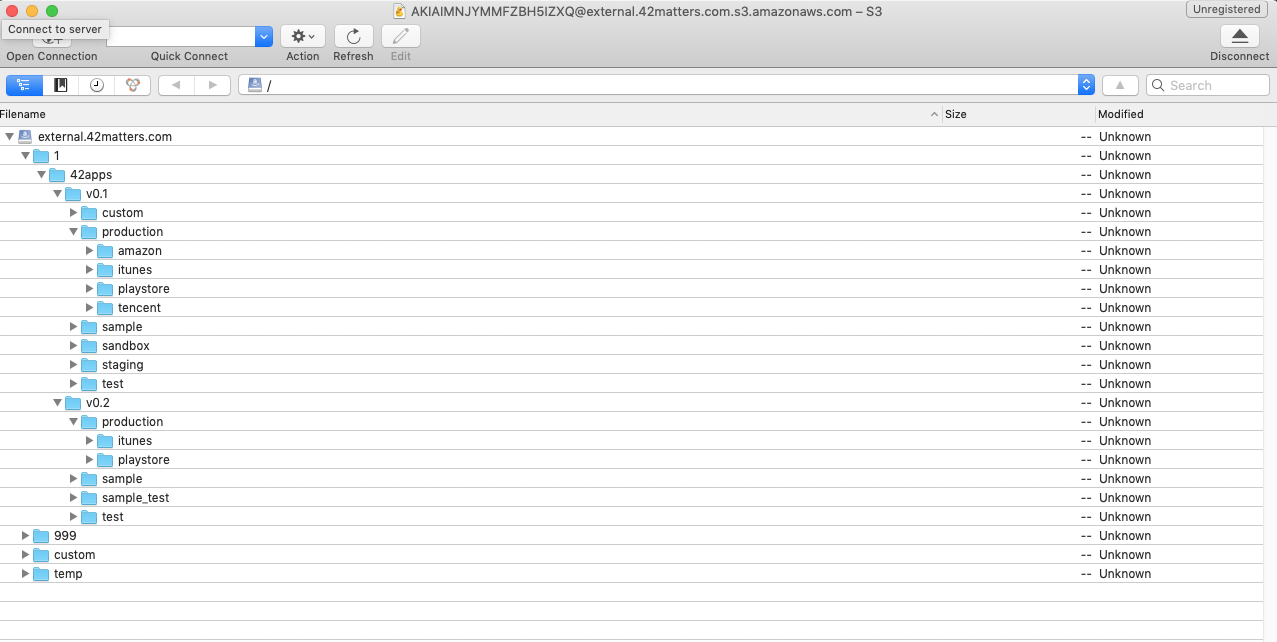1277x642 pixels.
Task: Click the staging folder icon
Action: click(x=89, y=365)
